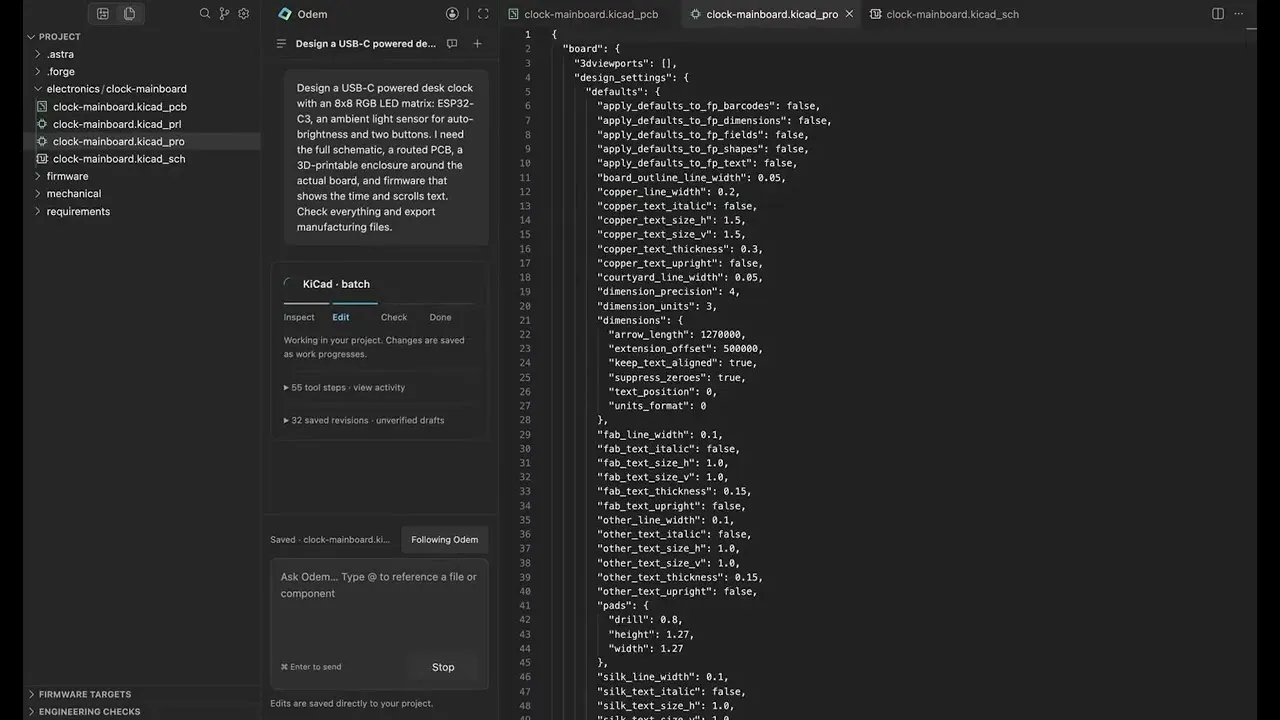This screenshot has height=720, width=1280.
Task: Open the settings gear icon
Action: point(243,14)
